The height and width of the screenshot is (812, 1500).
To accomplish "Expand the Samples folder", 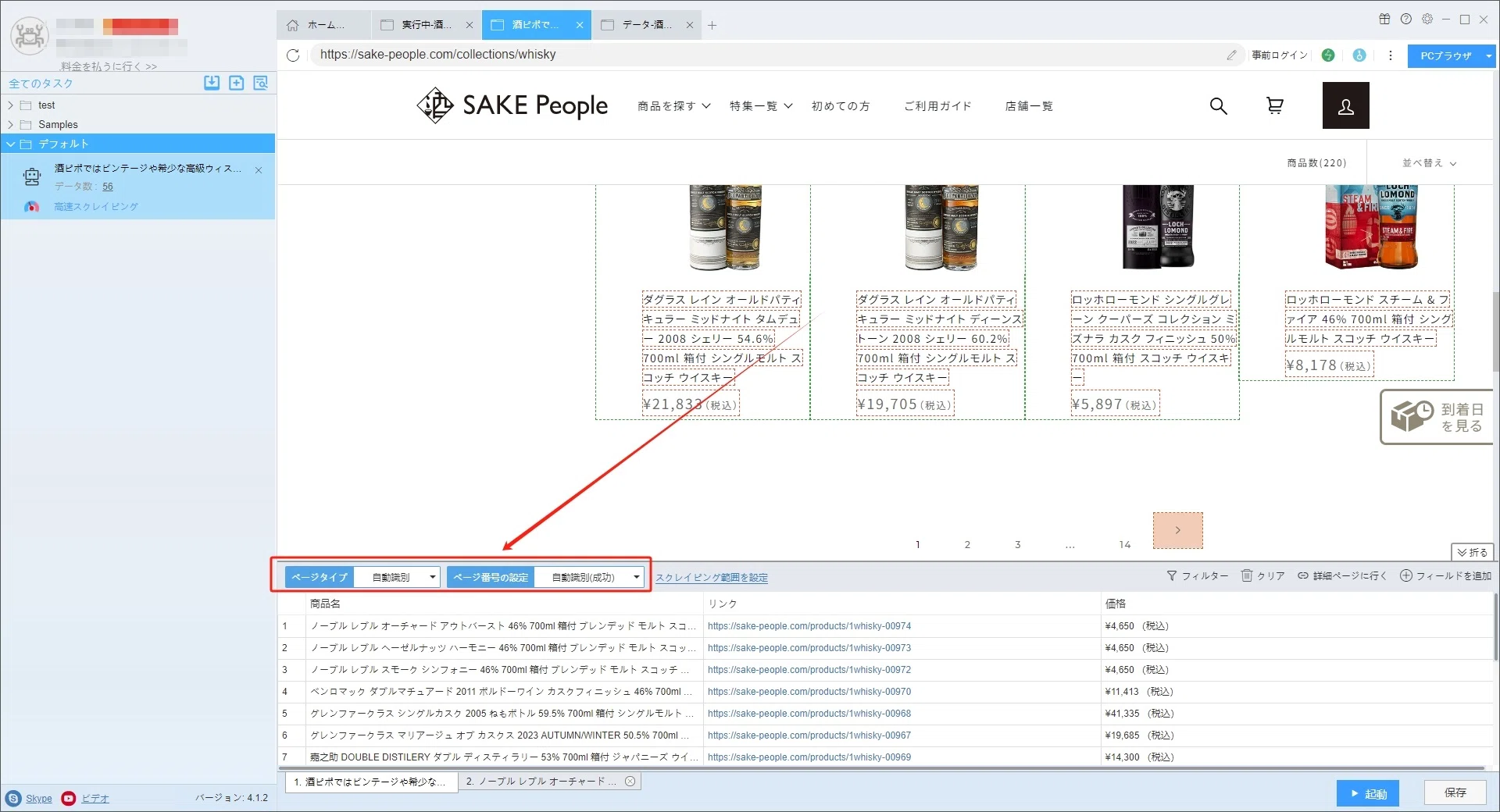I will (11, 125).
